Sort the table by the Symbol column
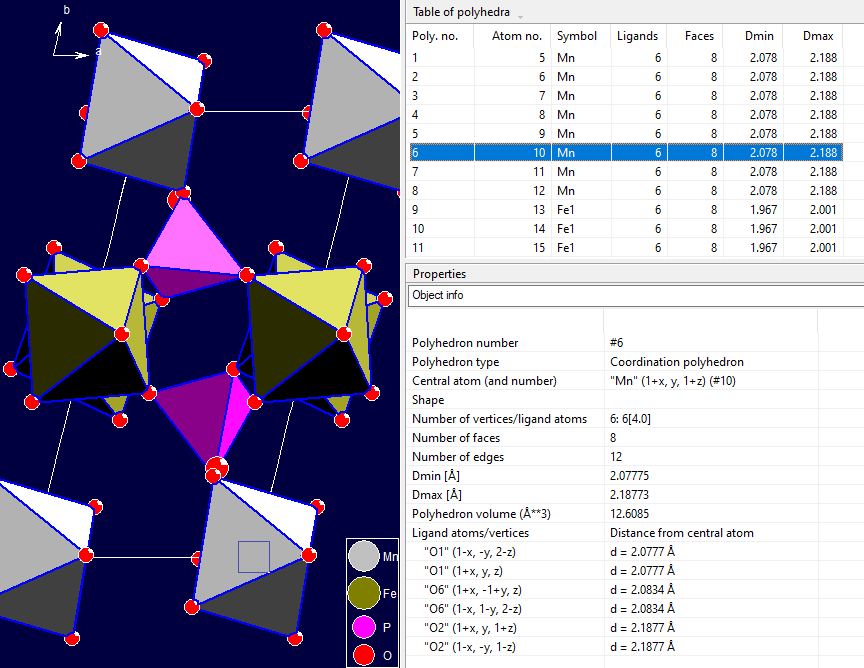 tap(580, 35)
